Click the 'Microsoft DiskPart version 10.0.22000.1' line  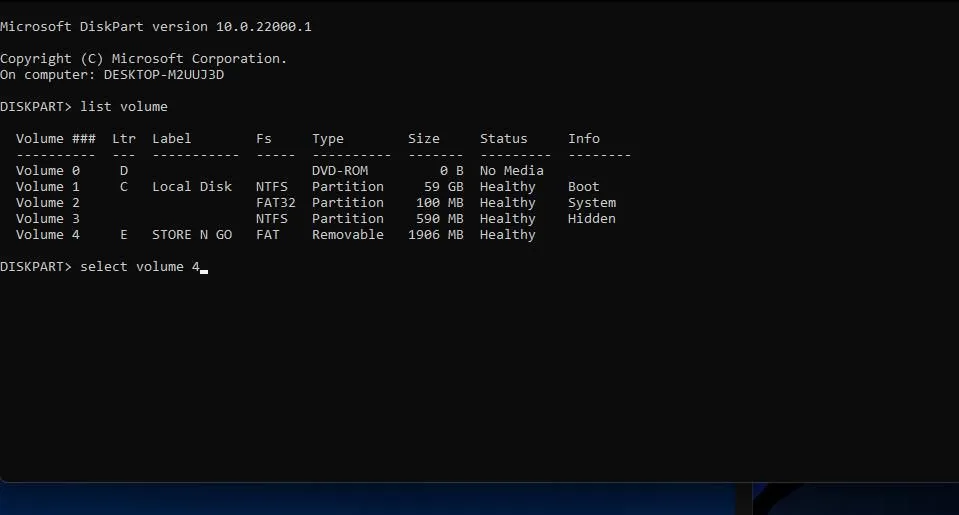[x=155, y=27]
